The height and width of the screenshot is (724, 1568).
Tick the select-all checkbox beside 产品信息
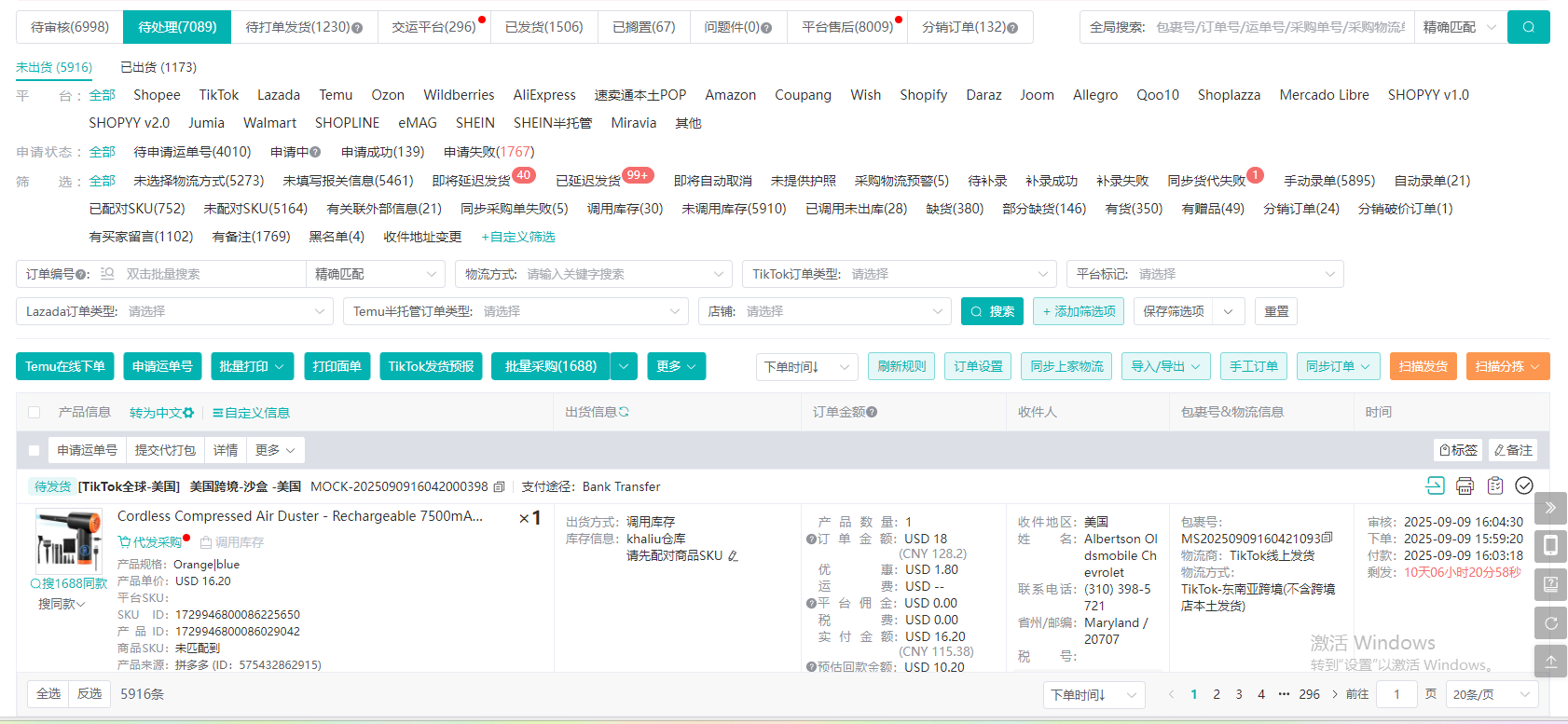tap(34, 412)
